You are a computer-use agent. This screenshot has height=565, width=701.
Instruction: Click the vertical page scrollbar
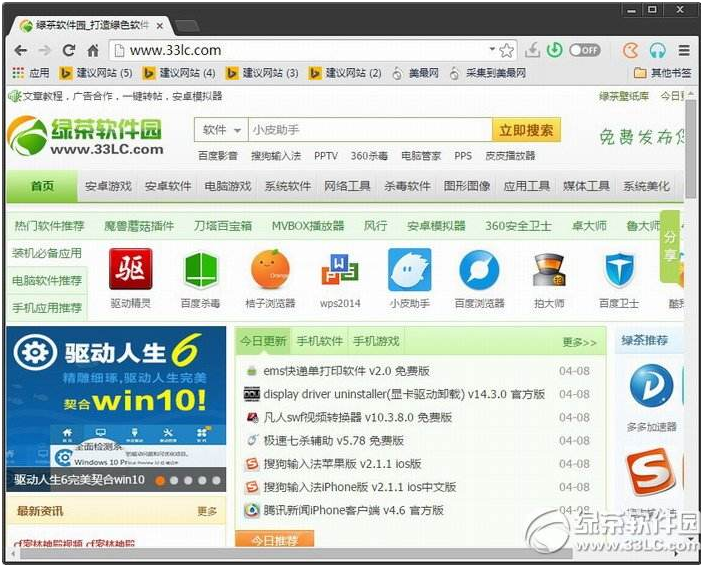click(691, 148)
